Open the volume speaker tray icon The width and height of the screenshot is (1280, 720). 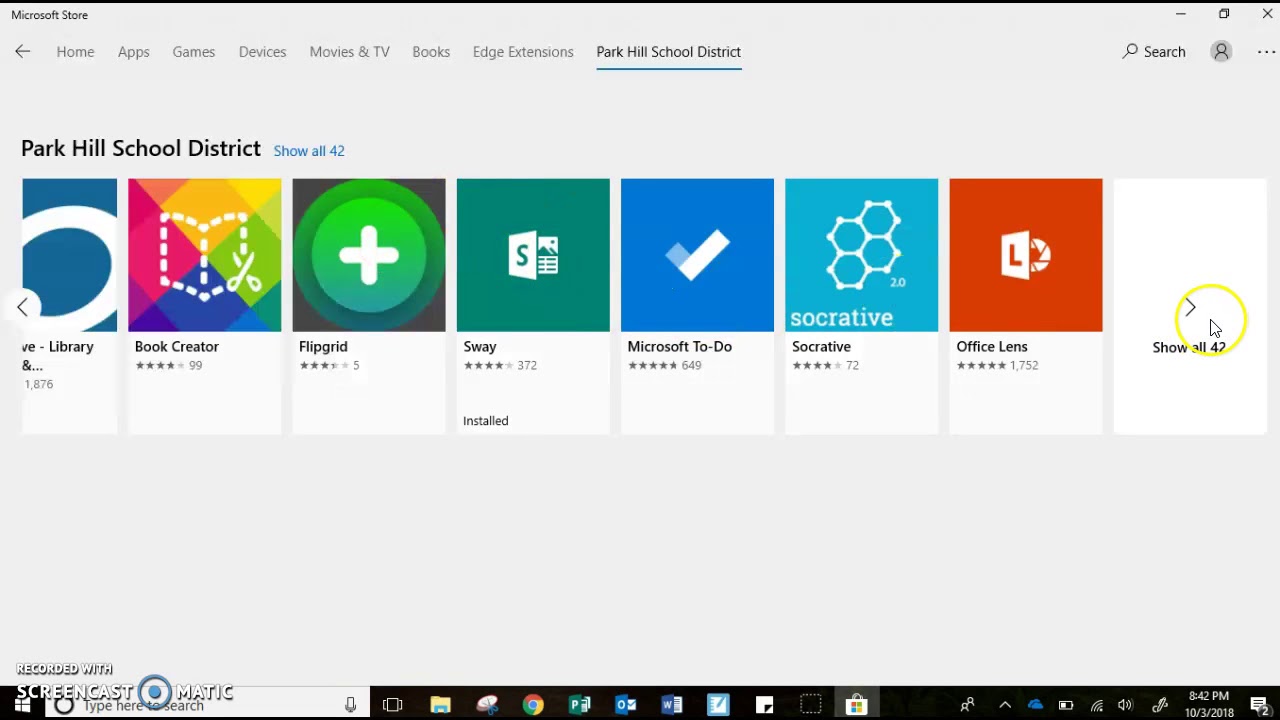coord(1126,705)
